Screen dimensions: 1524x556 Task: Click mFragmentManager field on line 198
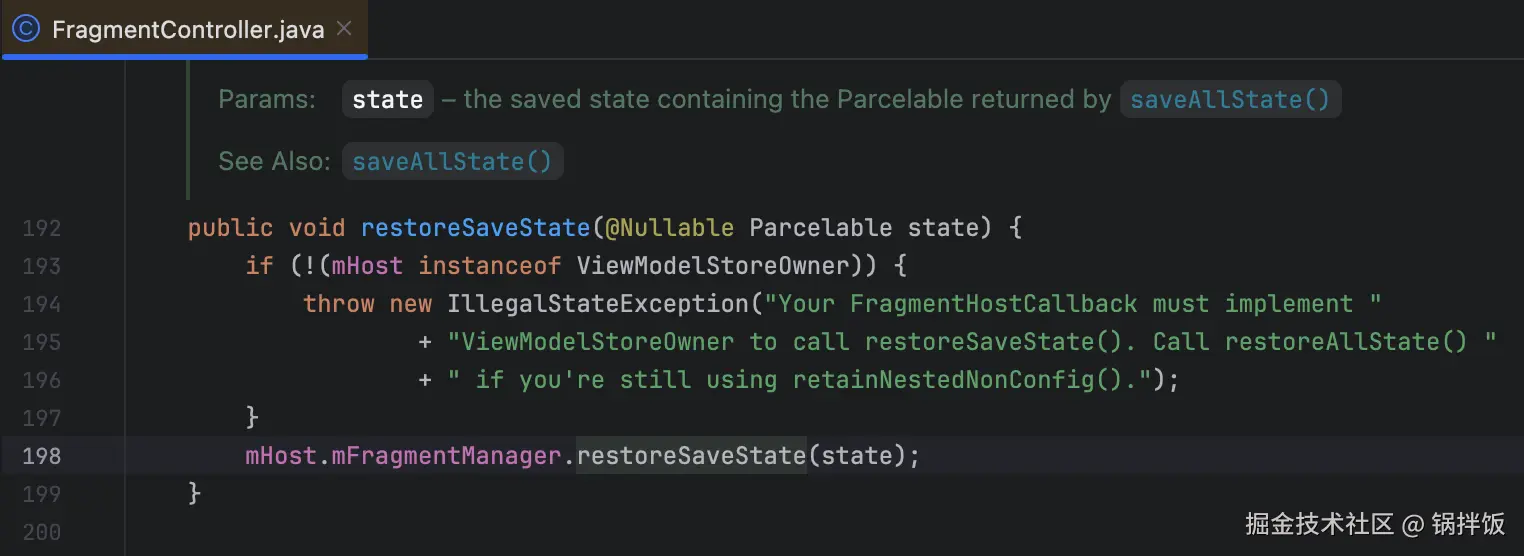pos(446,456)
